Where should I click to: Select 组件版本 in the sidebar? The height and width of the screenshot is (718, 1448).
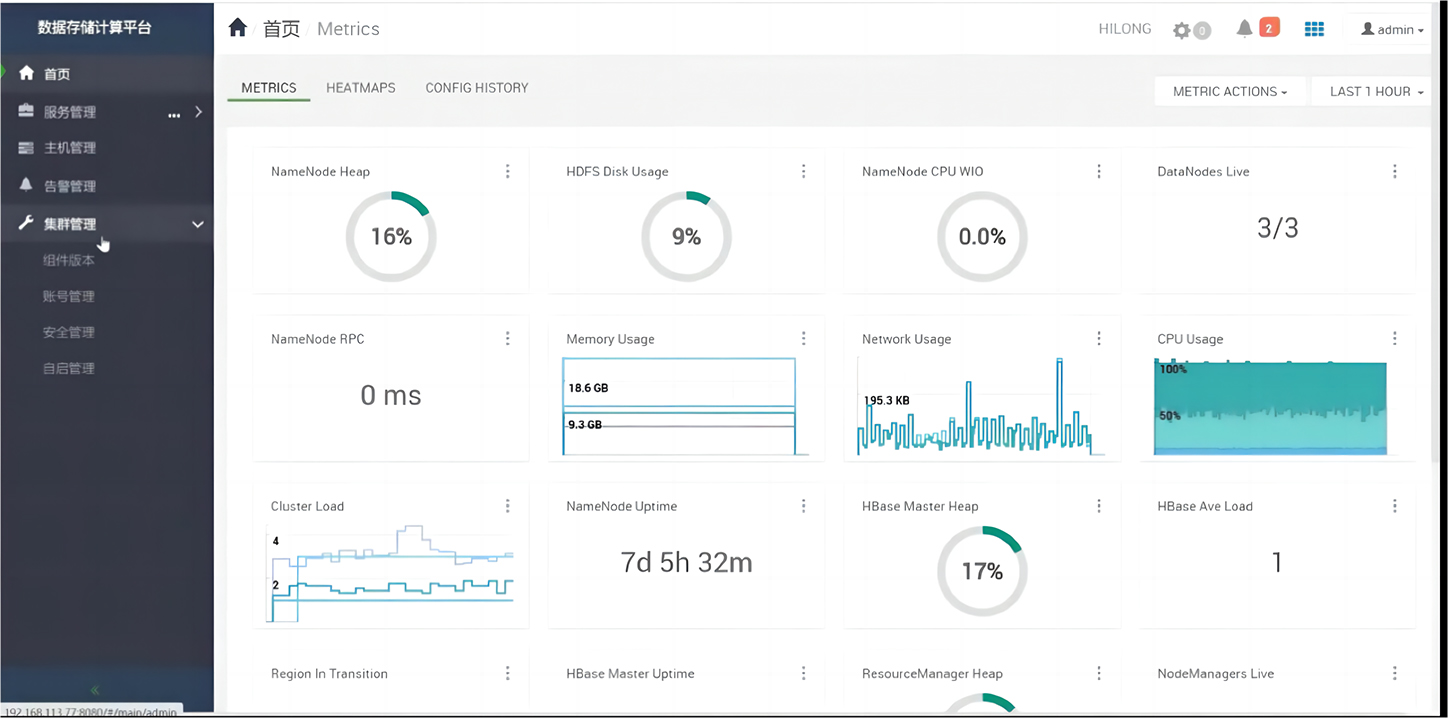[x=69, y=260]
